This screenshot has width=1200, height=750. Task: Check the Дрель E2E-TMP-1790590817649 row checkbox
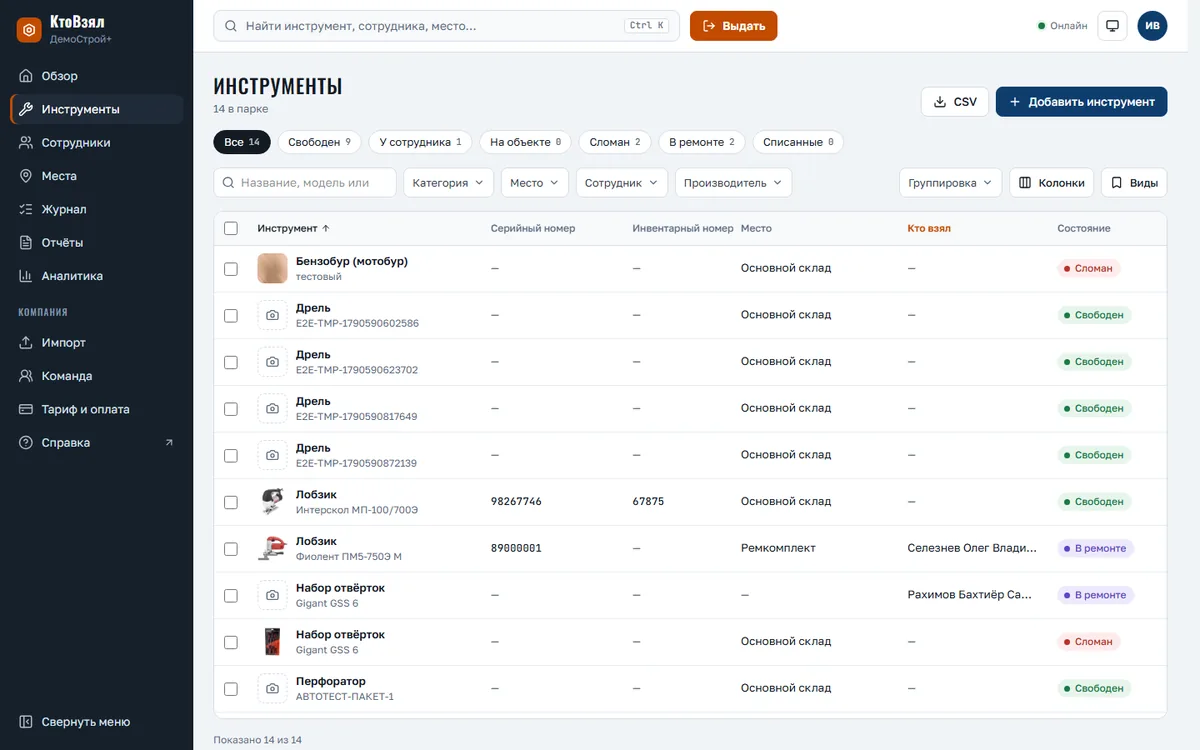pos(231,409)
